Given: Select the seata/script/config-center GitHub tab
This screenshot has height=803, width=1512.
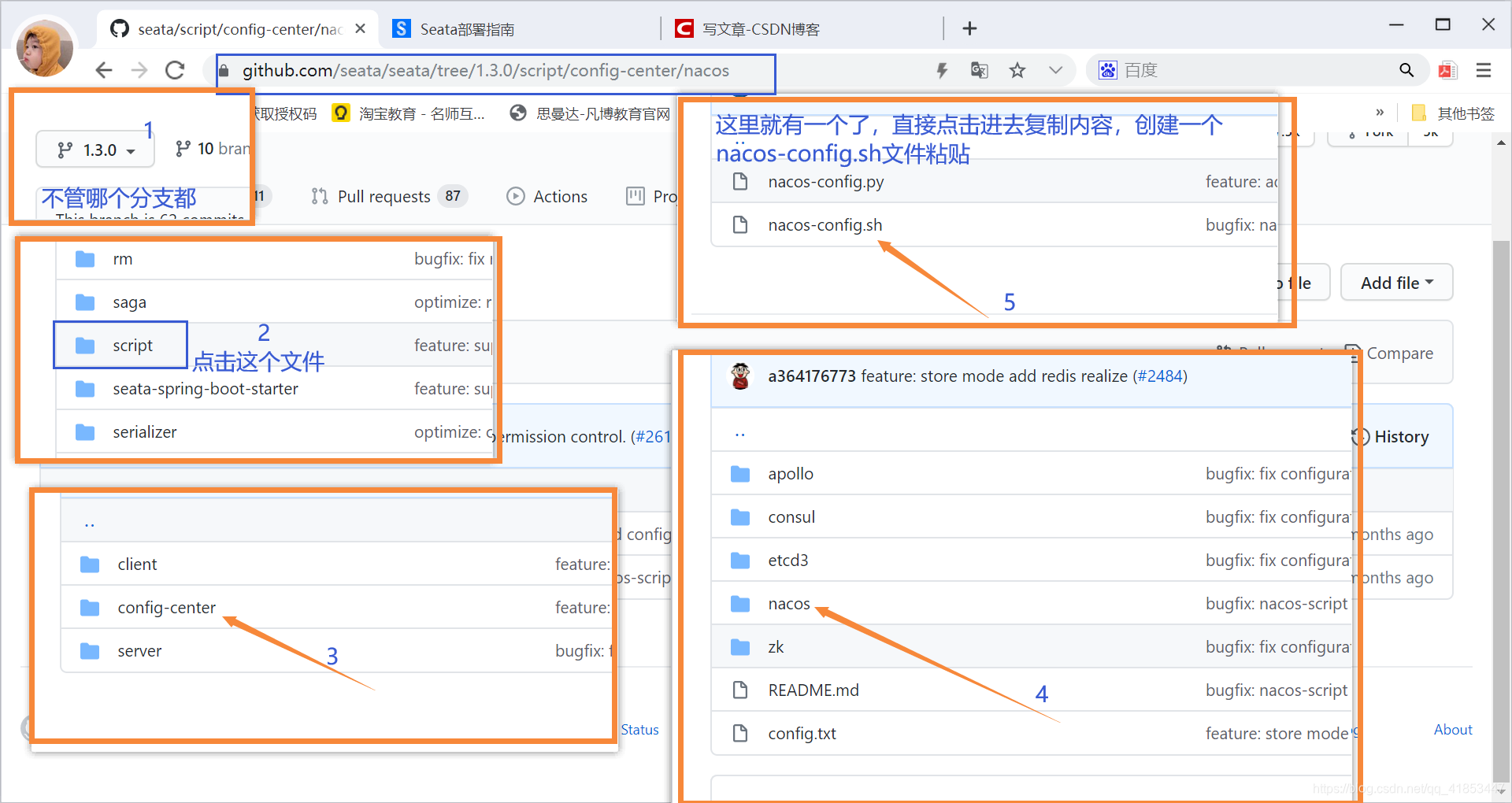Looking at the screenshot, I should (x=238, y=29).
